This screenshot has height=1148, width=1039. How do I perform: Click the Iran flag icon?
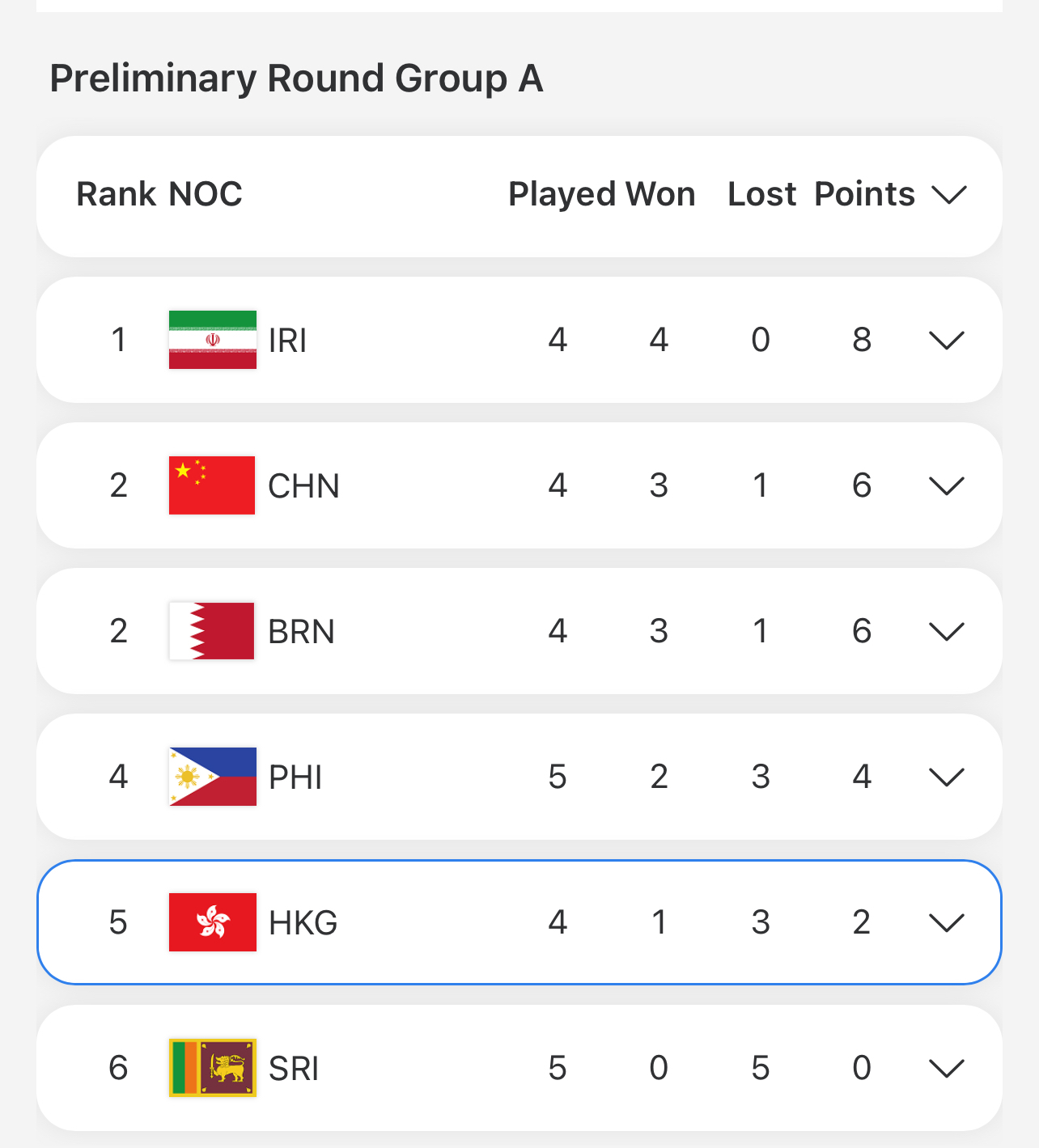point(212,340)
